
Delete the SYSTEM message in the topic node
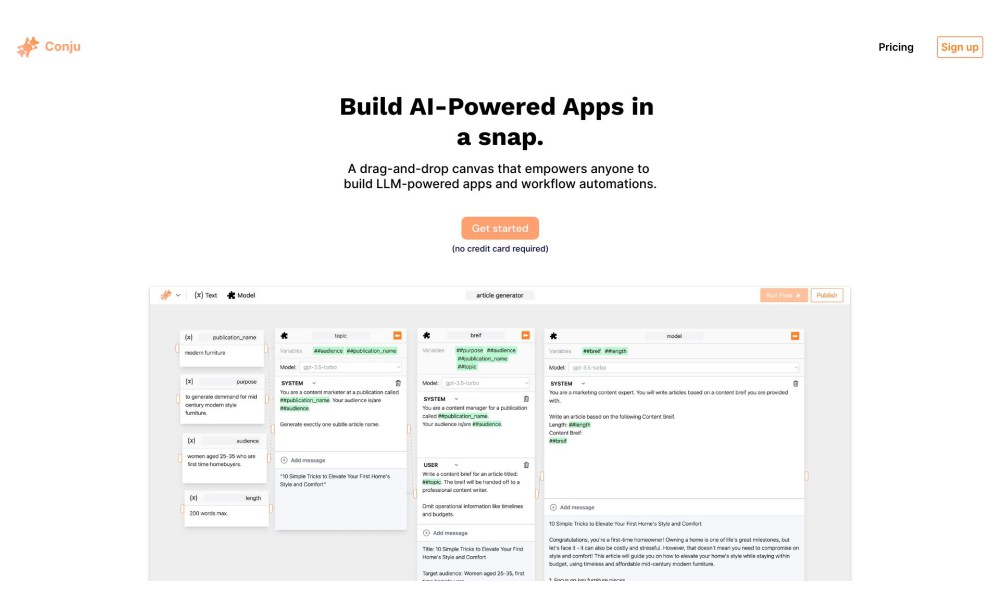point(398,383)
